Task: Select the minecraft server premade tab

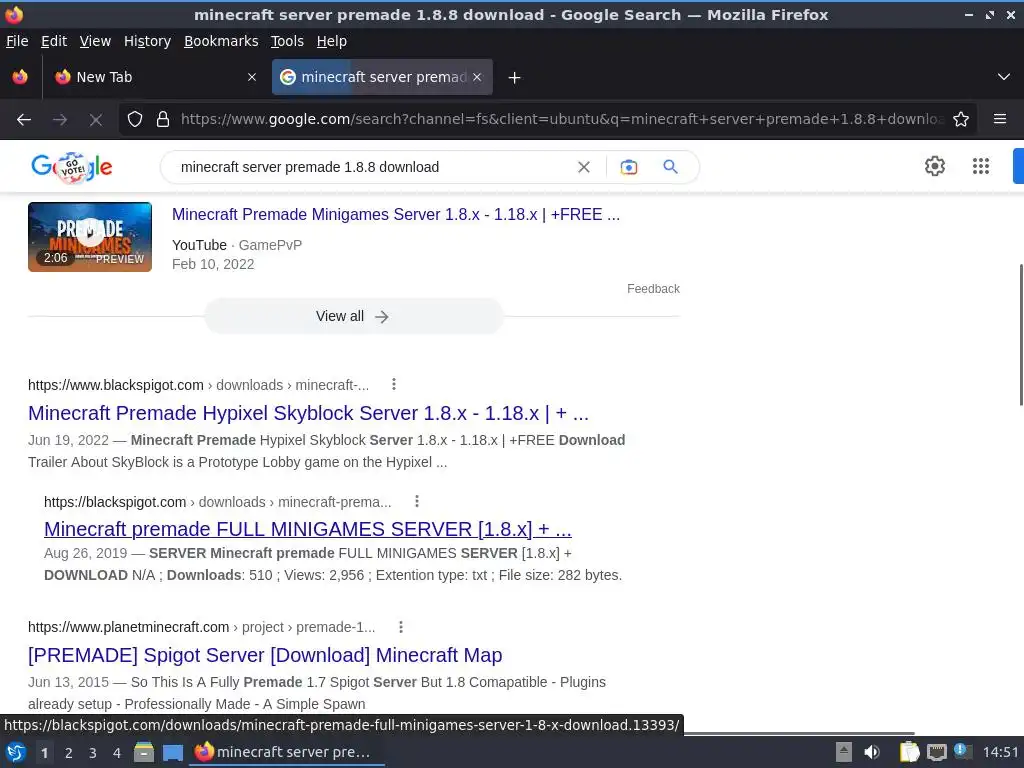Action: coord(382,77)
